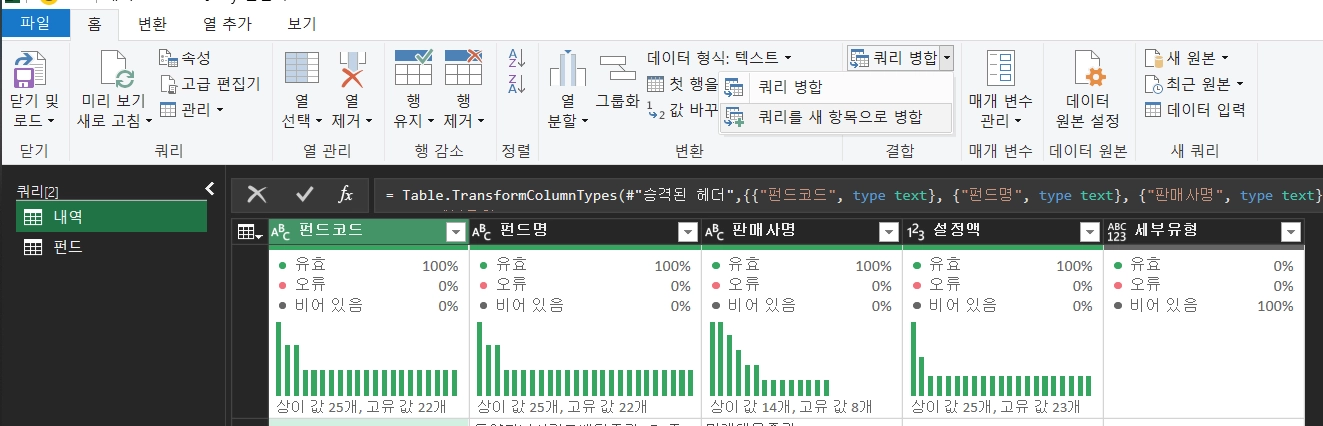Click the 그룹화 icon
Image resolution: width=1323 pixels, height=426 pixels.
point(617,69)
